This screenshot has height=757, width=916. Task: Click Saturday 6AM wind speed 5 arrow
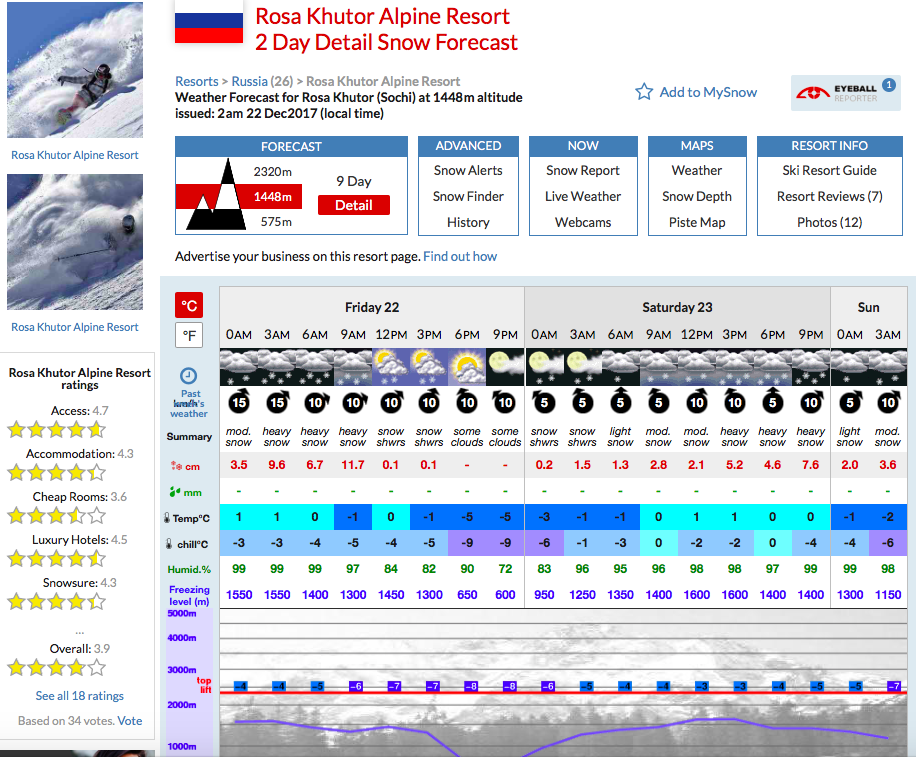coord(620,402)
